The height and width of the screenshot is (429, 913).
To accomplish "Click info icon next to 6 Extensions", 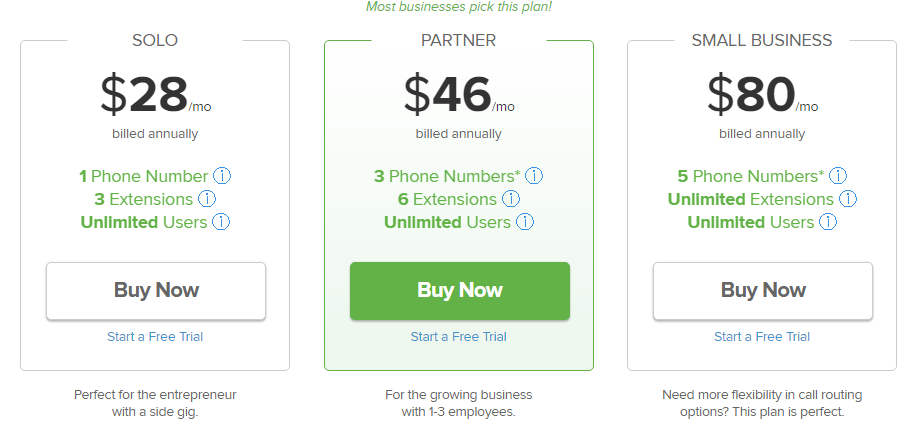I will [511, 199].
